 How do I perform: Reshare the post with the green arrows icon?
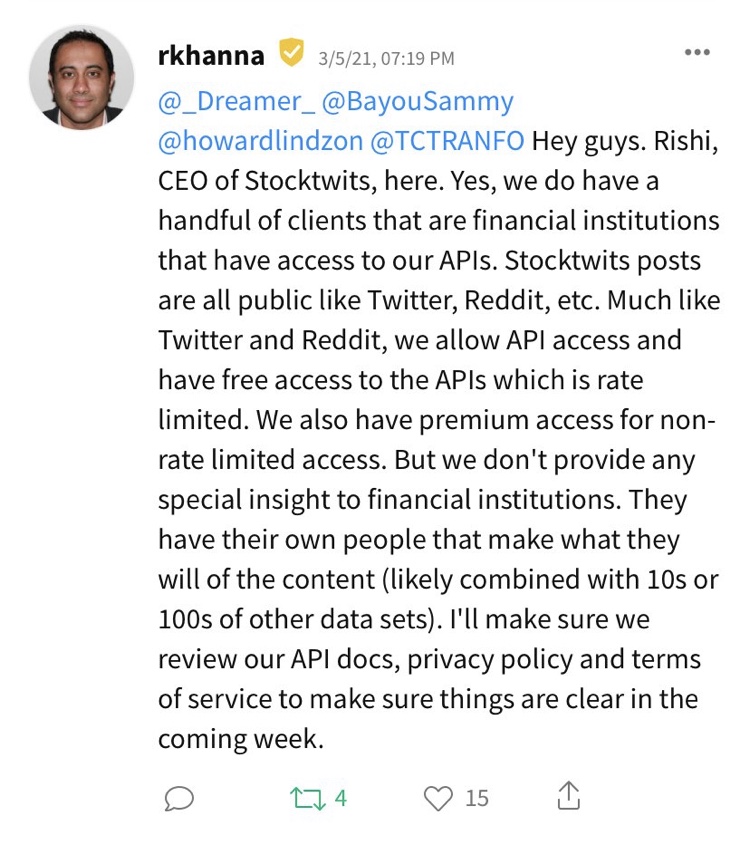(x=308, y=799)
